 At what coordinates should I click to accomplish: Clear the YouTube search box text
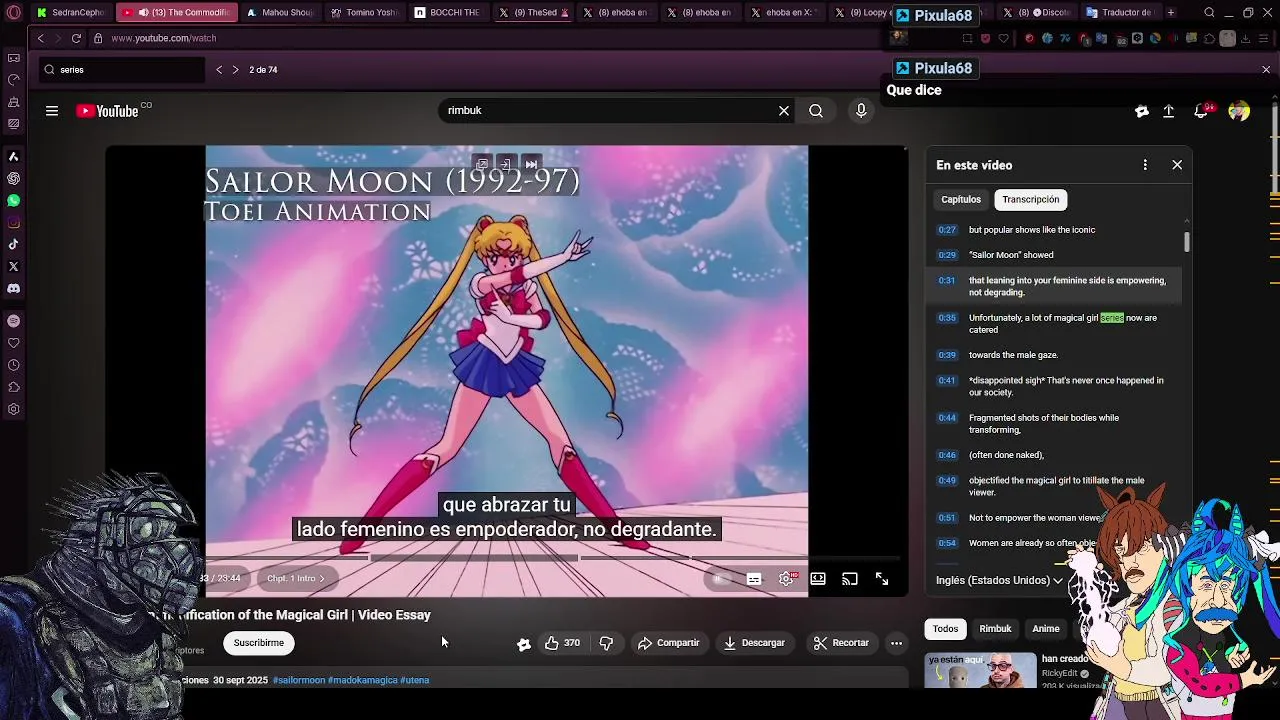tap(784, 111)
